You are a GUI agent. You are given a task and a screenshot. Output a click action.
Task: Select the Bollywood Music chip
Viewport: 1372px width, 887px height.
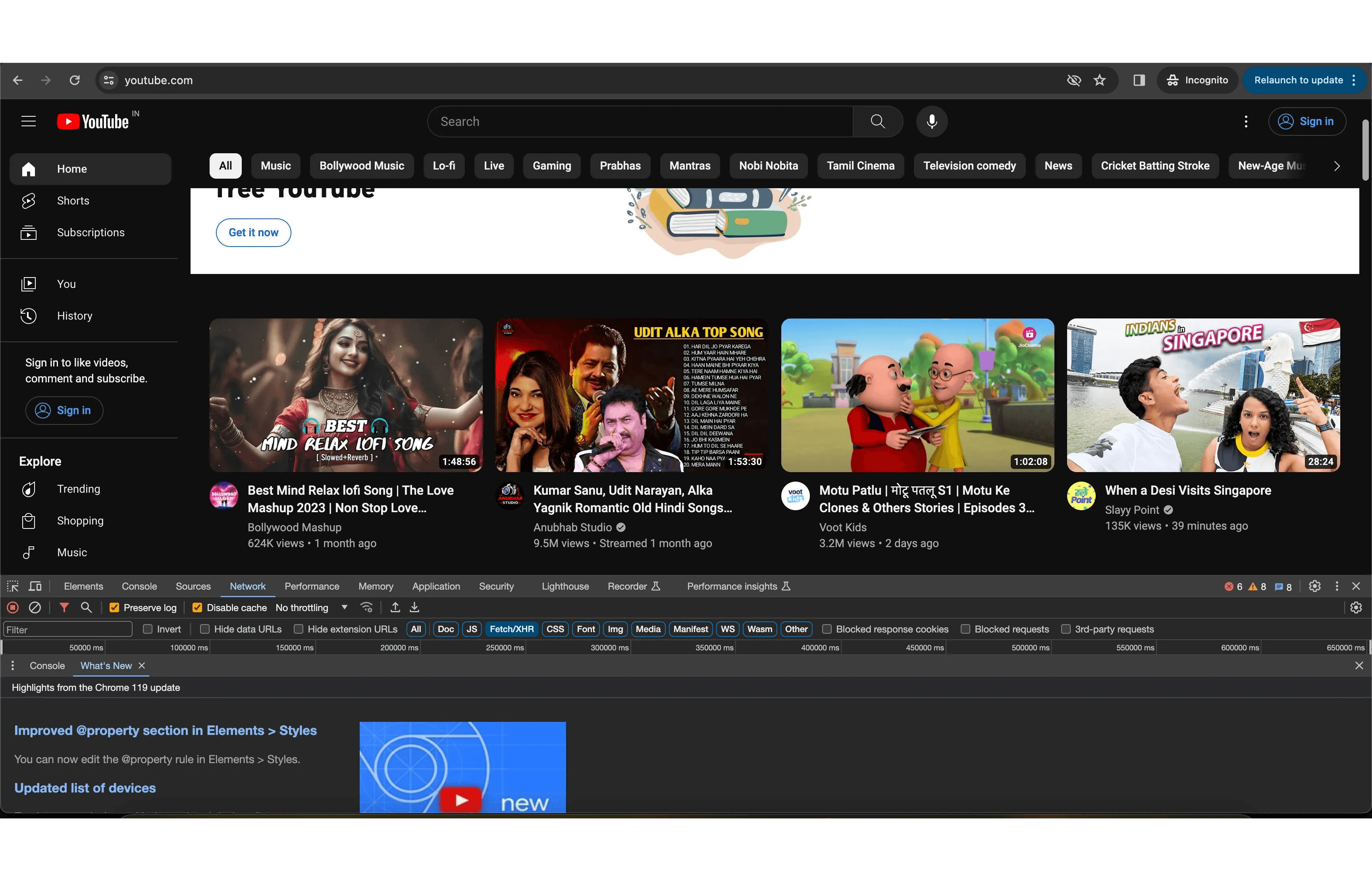point(362,166)
